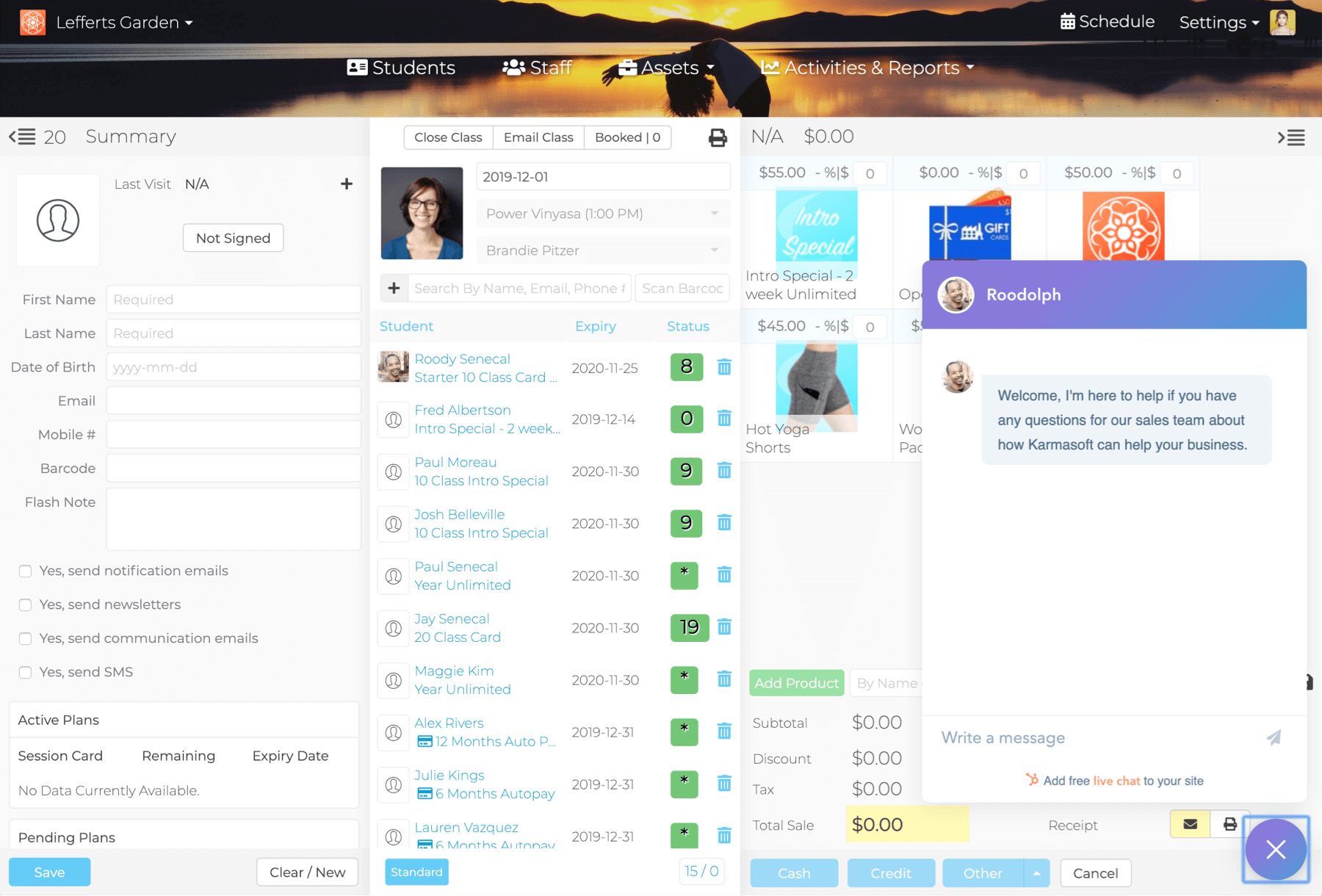This screenshot has width=1322, height=896.
Task: Click the Date of Birth field
Action: point(234,367)
